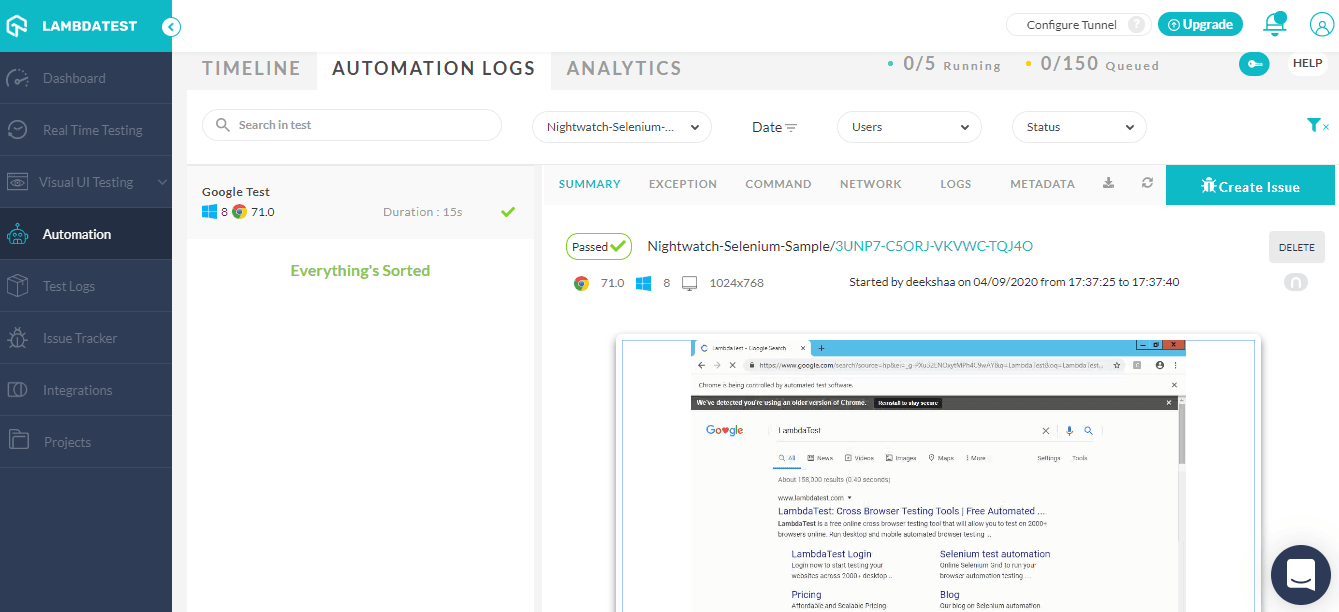Viewport: 1339px width, 612px height.
Task: Click the green check mark on Google Test
Action: point(508,212)
